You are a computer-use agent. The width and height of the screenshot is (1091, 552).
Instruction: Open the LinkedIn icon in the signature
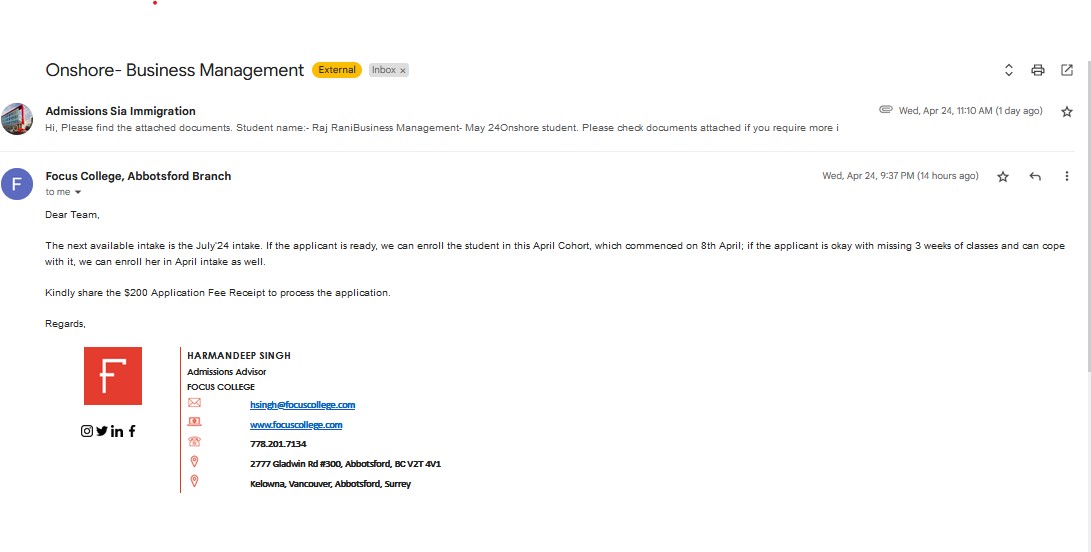[117, 431]
